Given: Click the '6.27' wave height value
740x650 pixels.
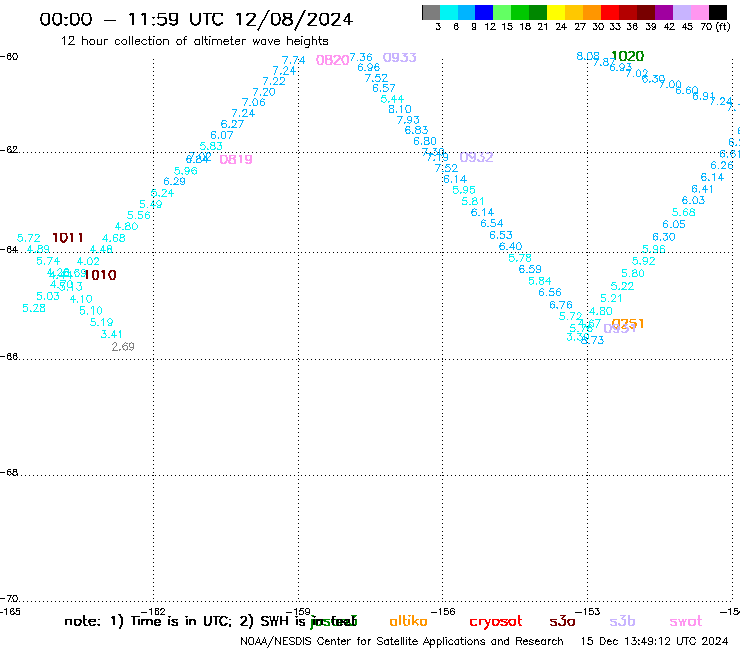Looking at the screenshot, I should coord(232,124).
